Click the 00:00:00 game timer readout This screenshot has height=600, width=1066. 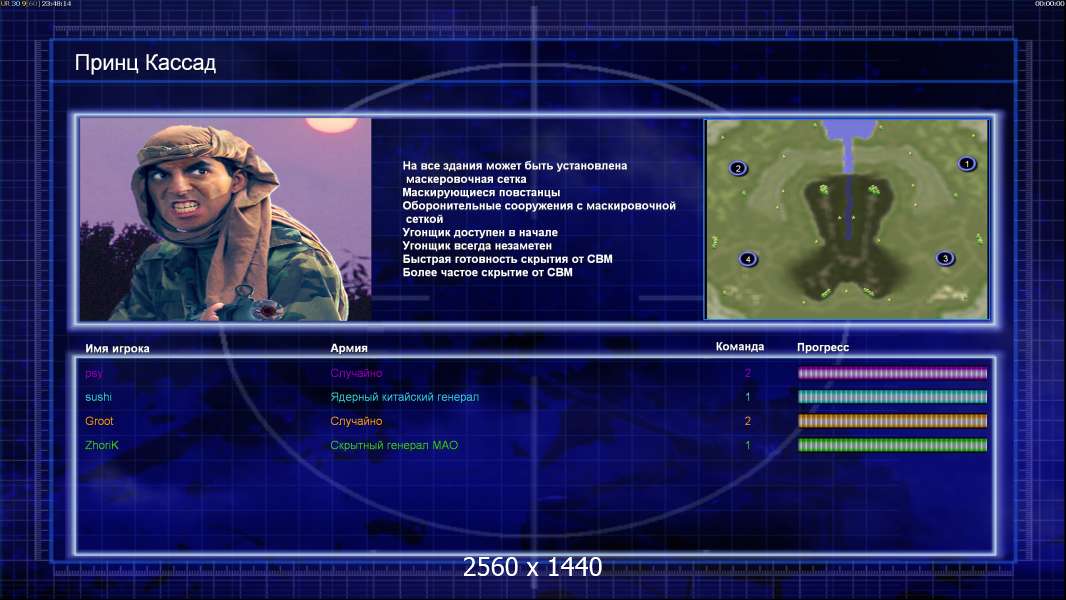coord(1050,4)
